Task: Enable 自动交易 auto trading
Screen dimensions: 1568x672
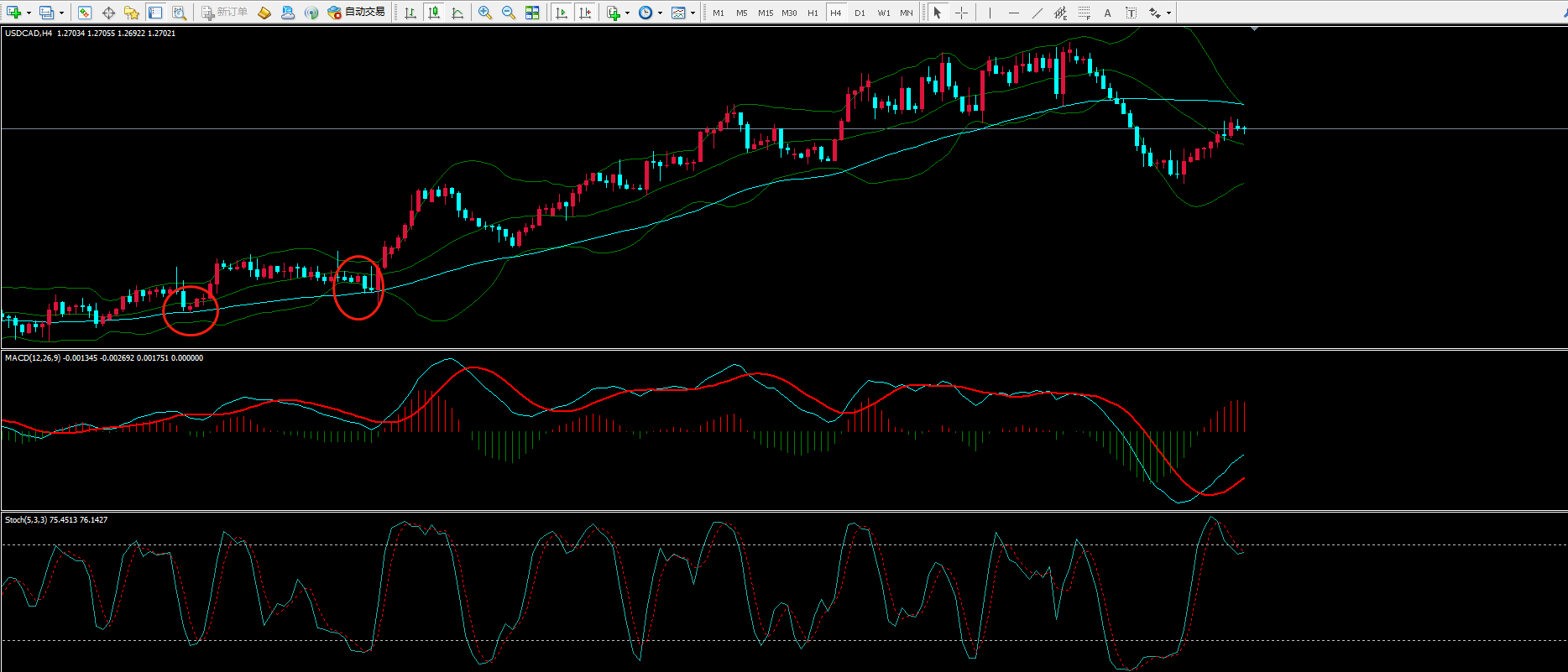Action: coord(357,13)
